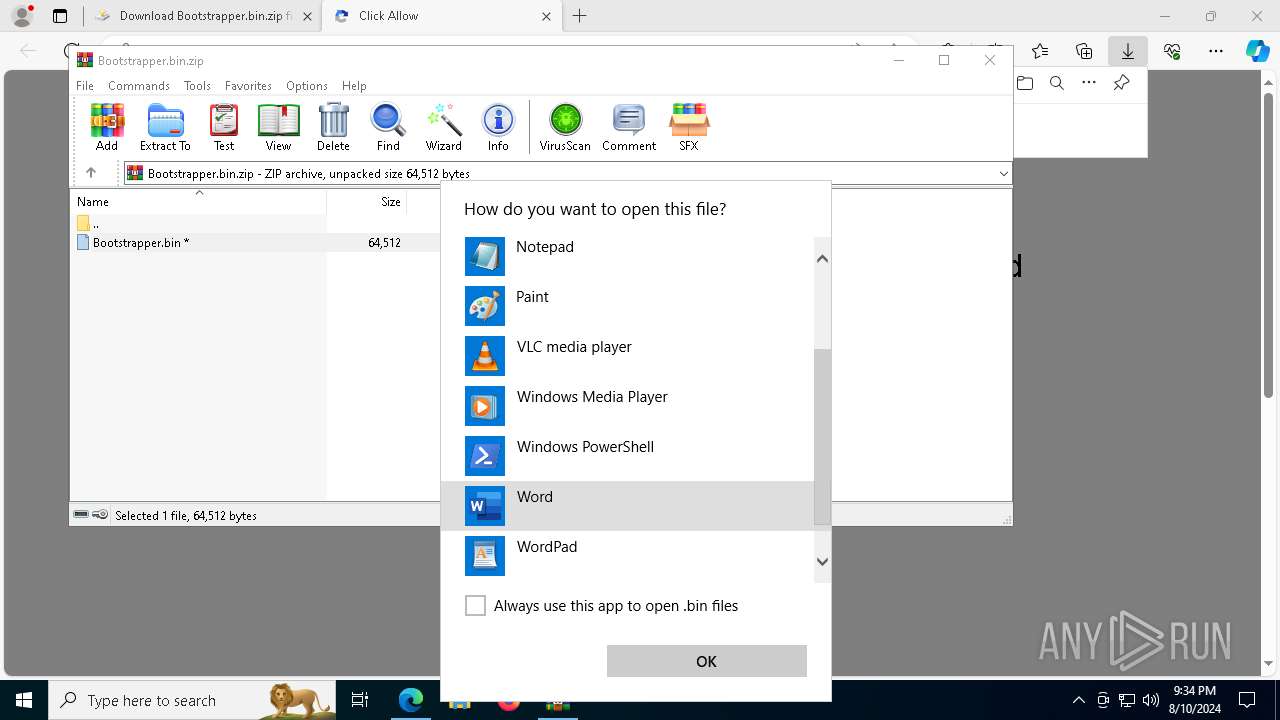The height and width of the screenshot is (720, 1280).
Task: Open the clock showing 9:34 PM
Action: (1195, 700)
